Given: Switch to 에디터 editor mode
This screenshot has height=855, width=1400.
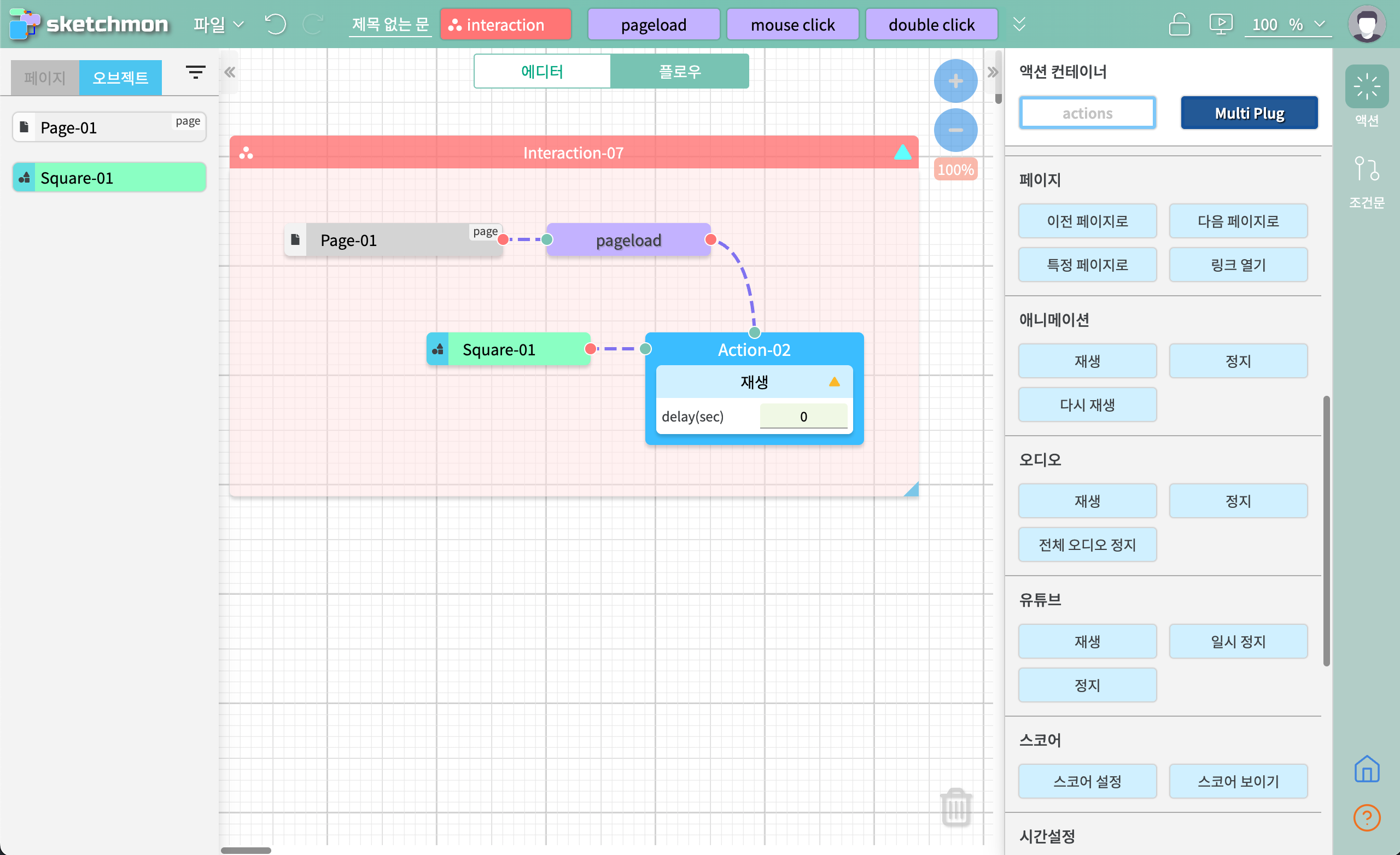Looking at the screenshot, I should pos(542,72).
